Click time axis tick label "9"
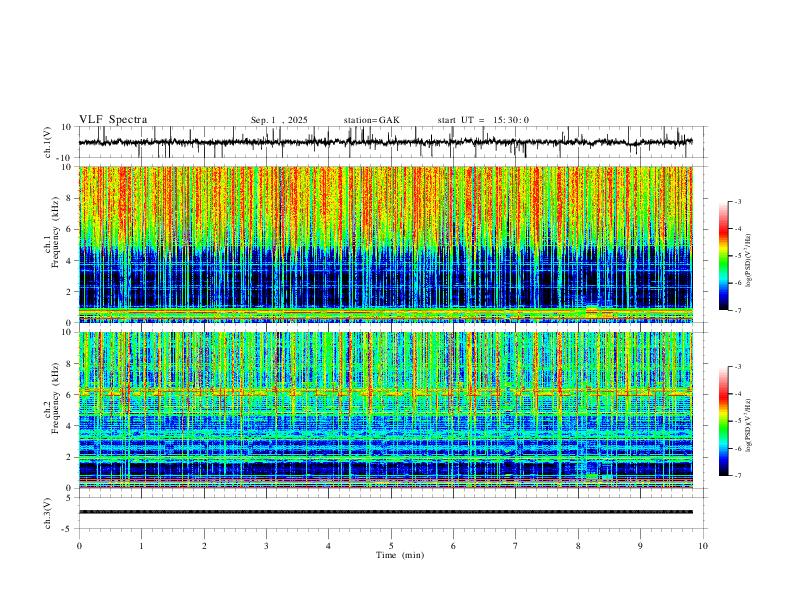 click(x=640, y=546)
